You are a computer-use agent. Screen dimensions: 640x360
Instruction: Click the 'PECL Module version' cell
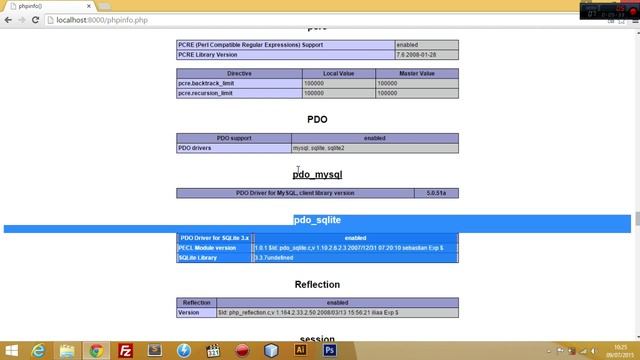214,248
